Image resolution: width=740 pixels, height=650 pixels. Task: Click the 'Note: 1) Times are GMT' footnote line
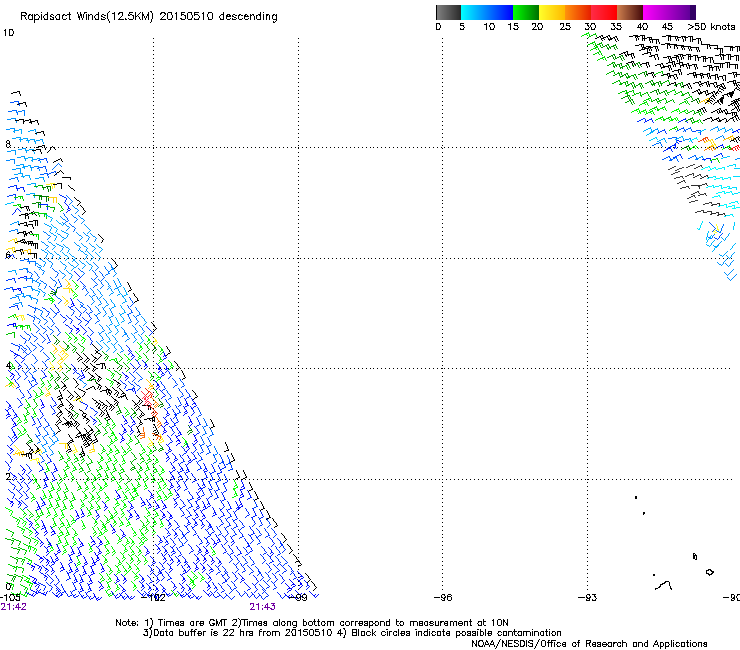click(x=311, y=623)
